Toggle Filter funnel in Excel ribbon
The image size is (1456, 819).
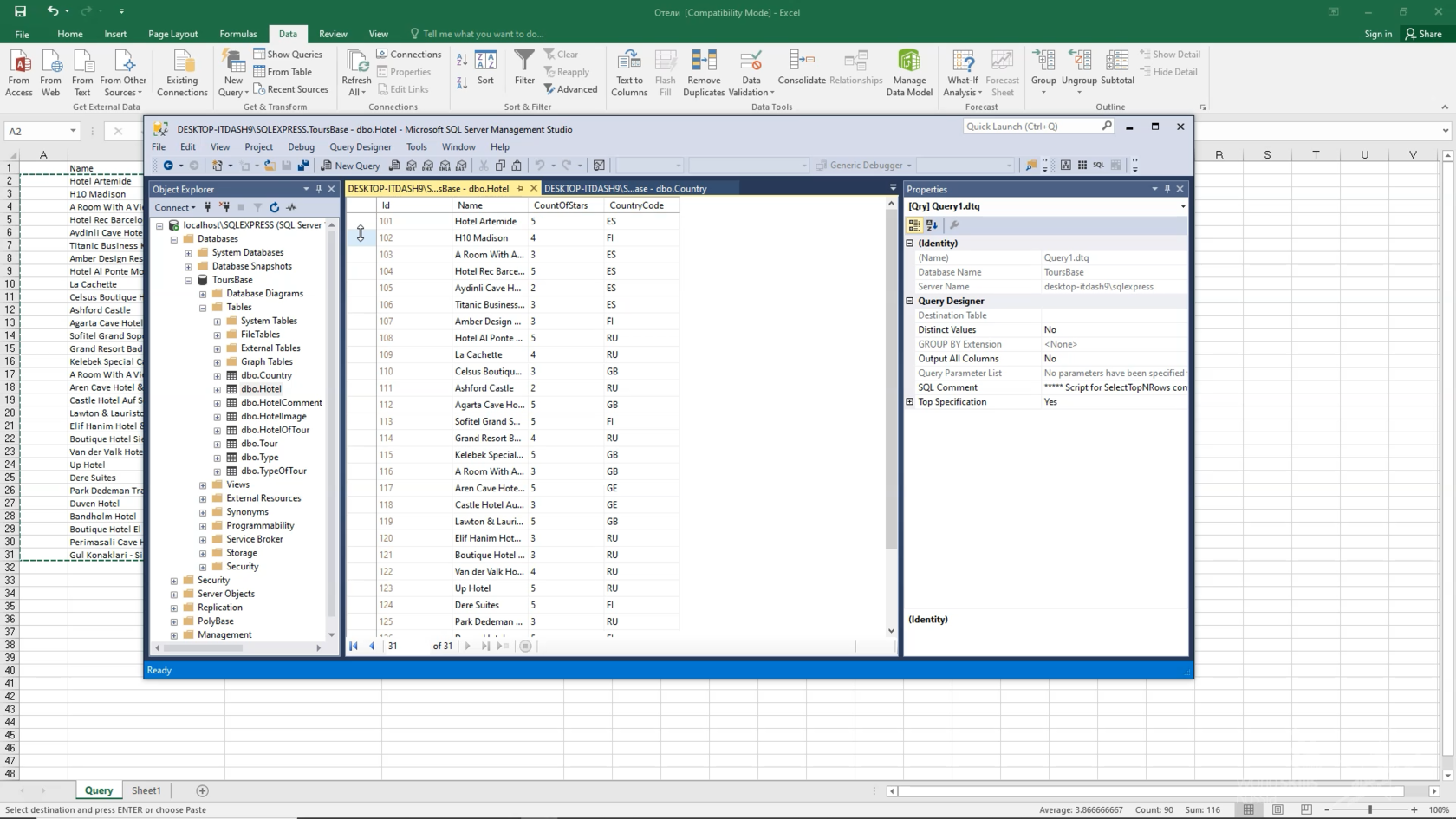point(524,68)
